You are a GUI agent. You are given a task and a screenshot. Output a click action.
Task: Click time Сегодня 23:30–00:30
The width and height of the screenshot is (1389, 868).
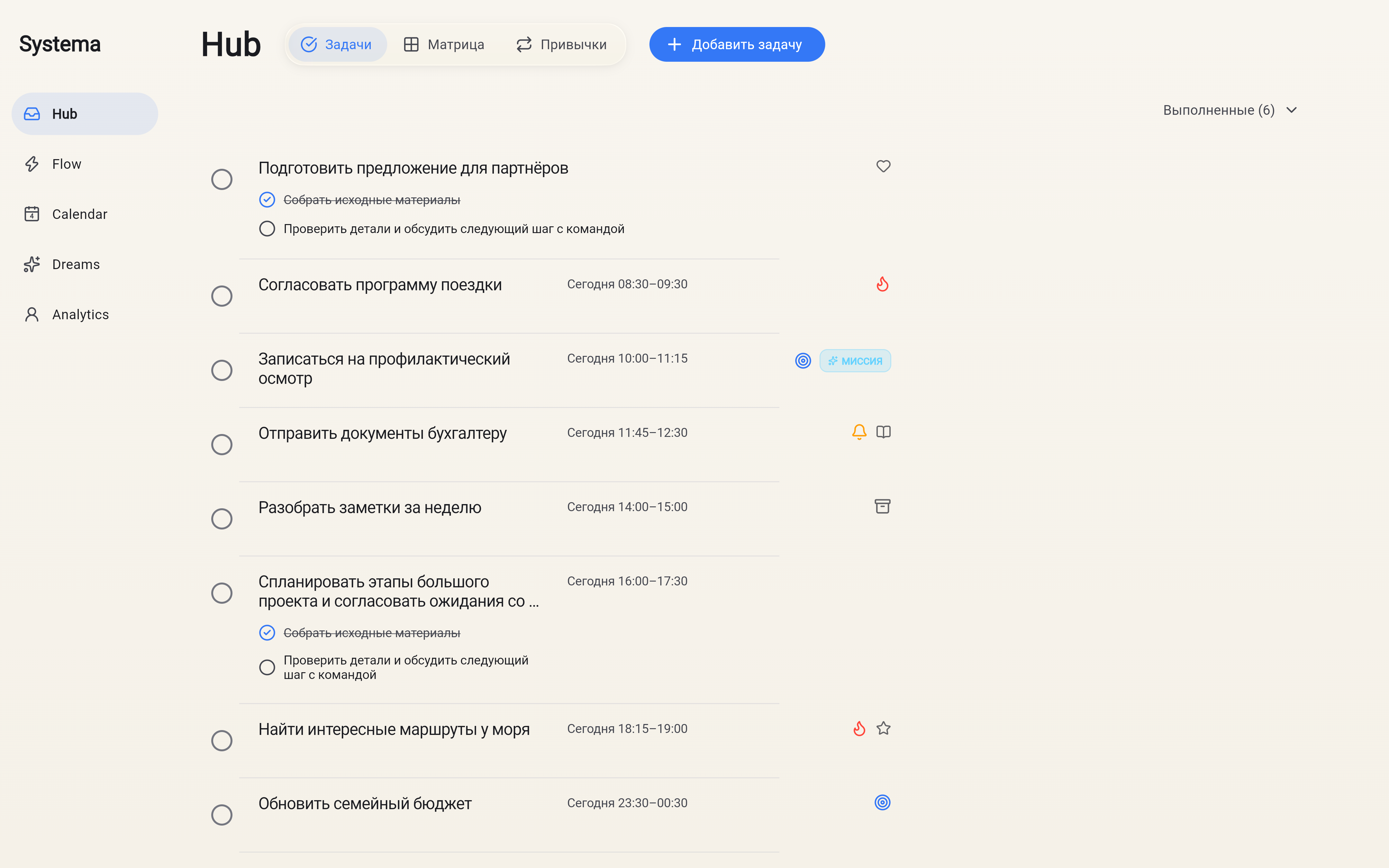click(x=627, y=803)
